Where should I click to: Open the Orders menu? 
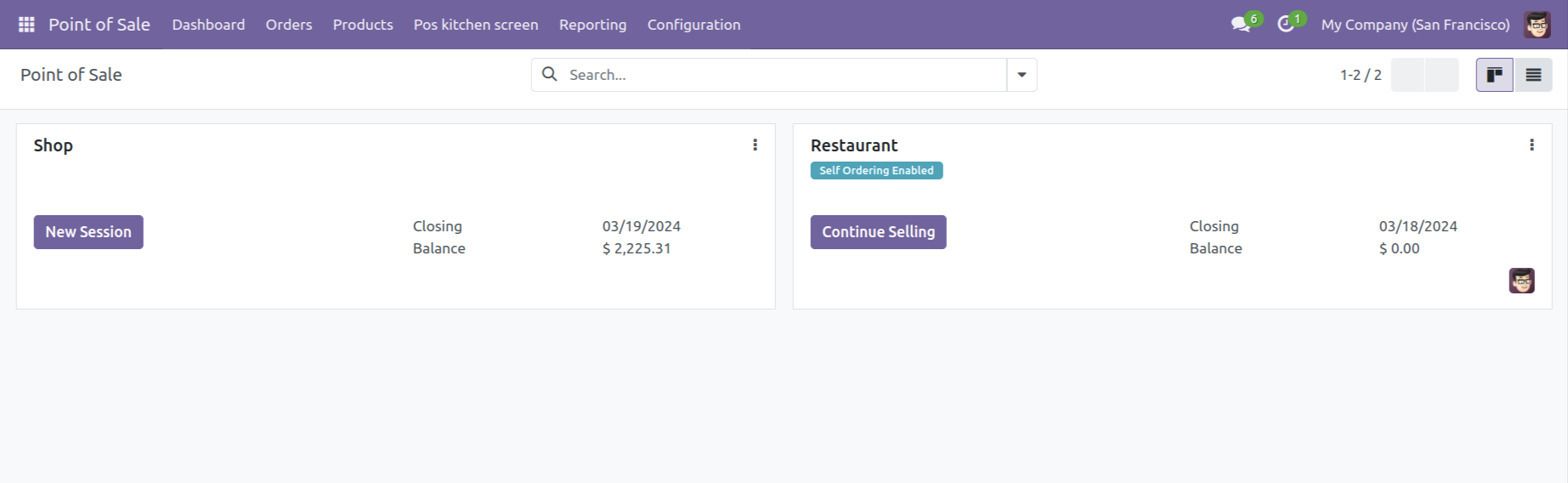click(x=289, y=25)
